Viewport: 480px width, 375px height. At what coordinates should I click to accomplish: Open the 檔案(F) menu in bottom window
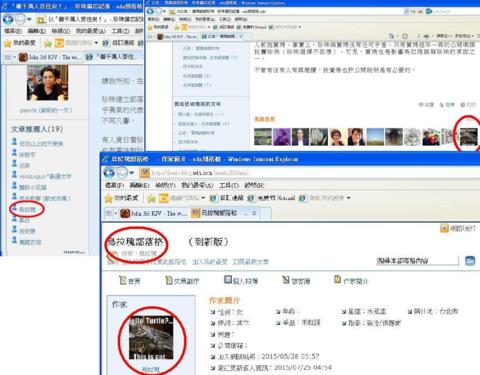click(x=114, y=185)
